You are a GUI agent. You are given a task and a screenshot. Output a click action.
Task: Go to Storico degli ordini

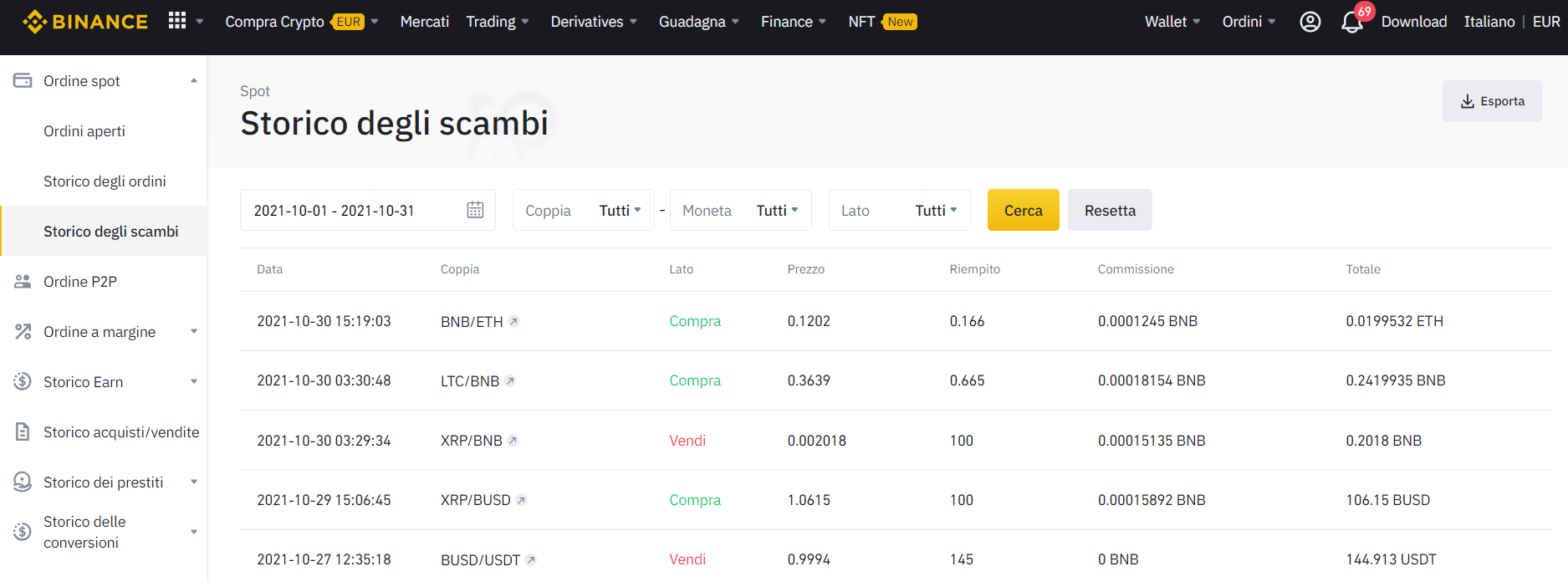pyautogui.click(x=105, y=181)
